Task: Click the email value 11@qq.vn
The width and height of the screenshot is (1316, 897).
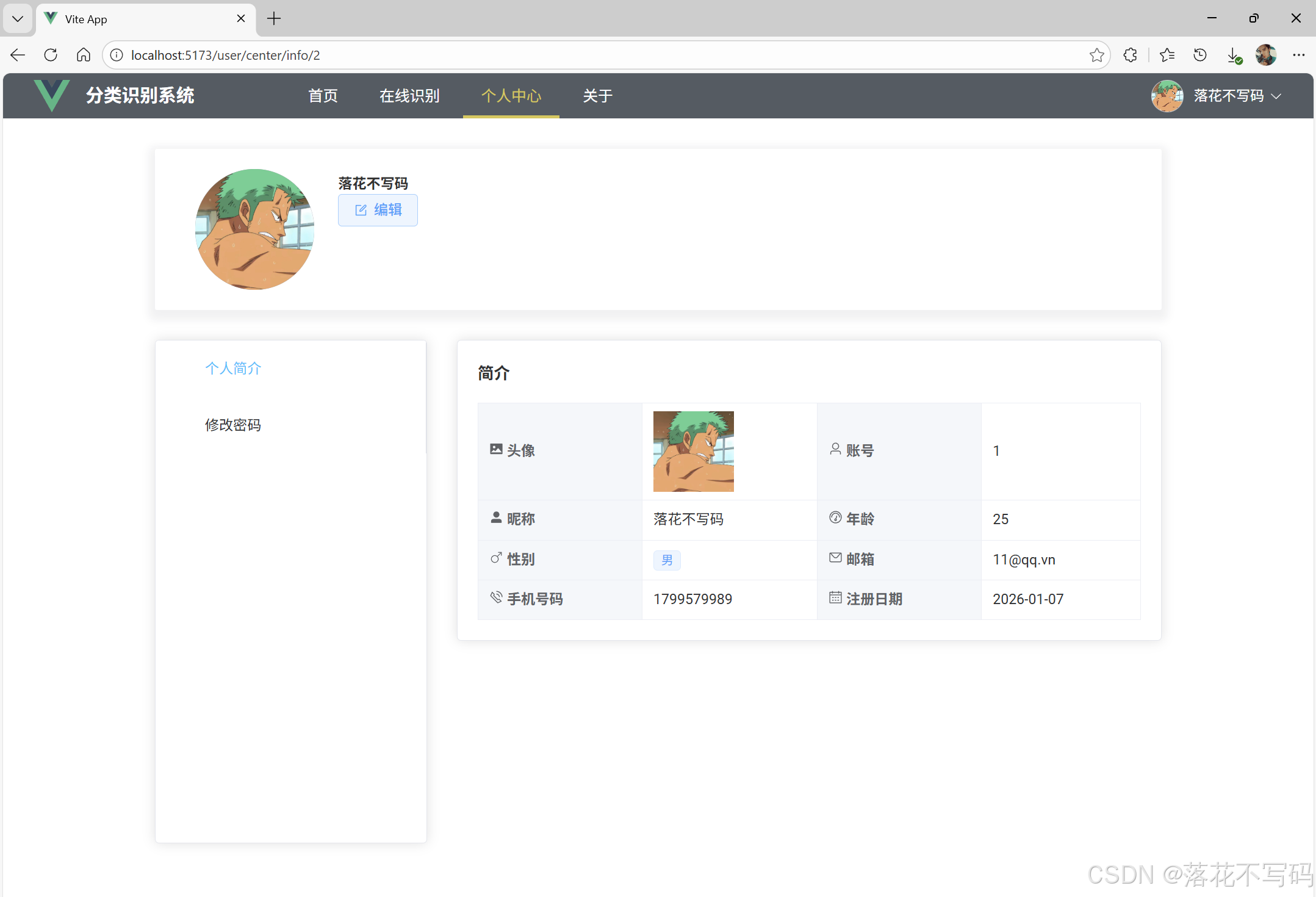Action: [1024, 560]
